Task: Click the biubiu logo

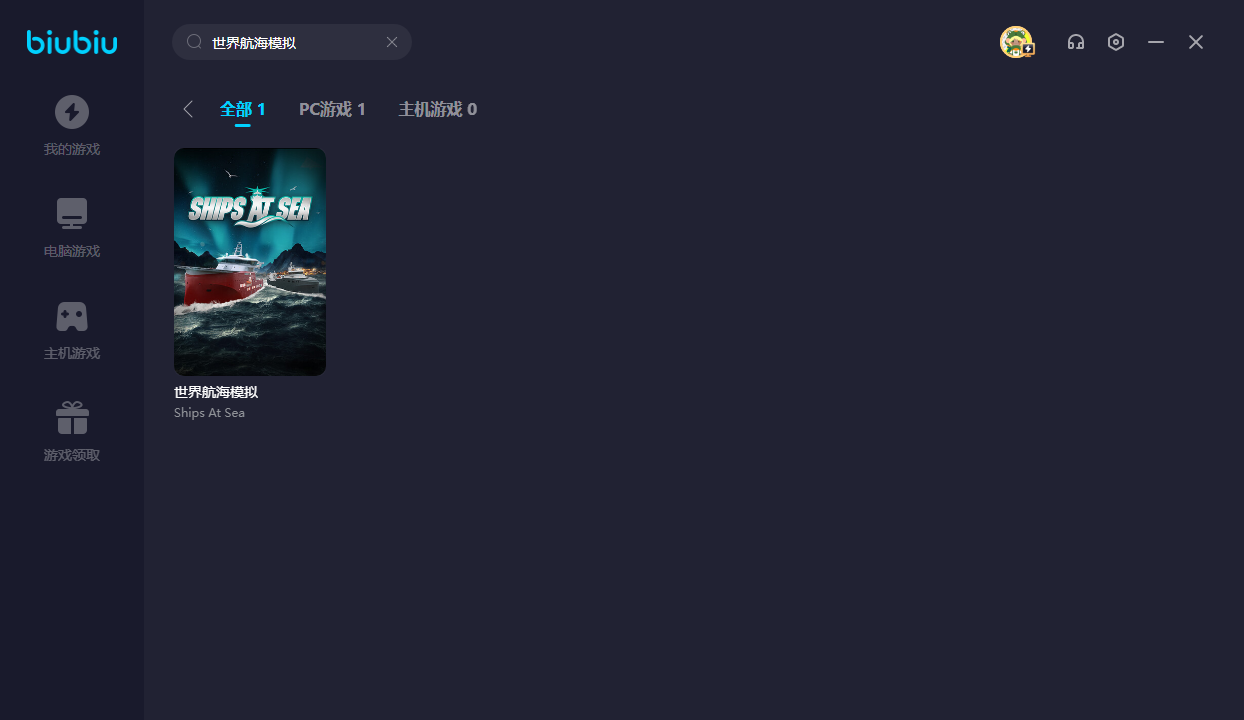Action: (72, 42)
